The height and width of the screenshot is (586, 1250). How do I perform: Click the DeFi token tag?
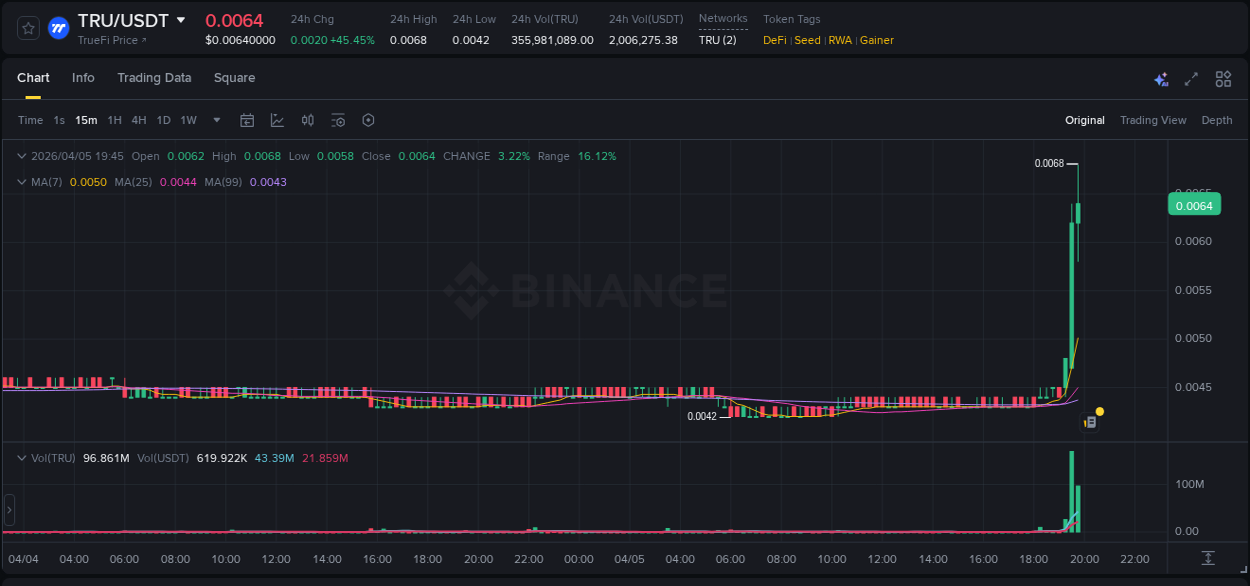coord(775,40)
